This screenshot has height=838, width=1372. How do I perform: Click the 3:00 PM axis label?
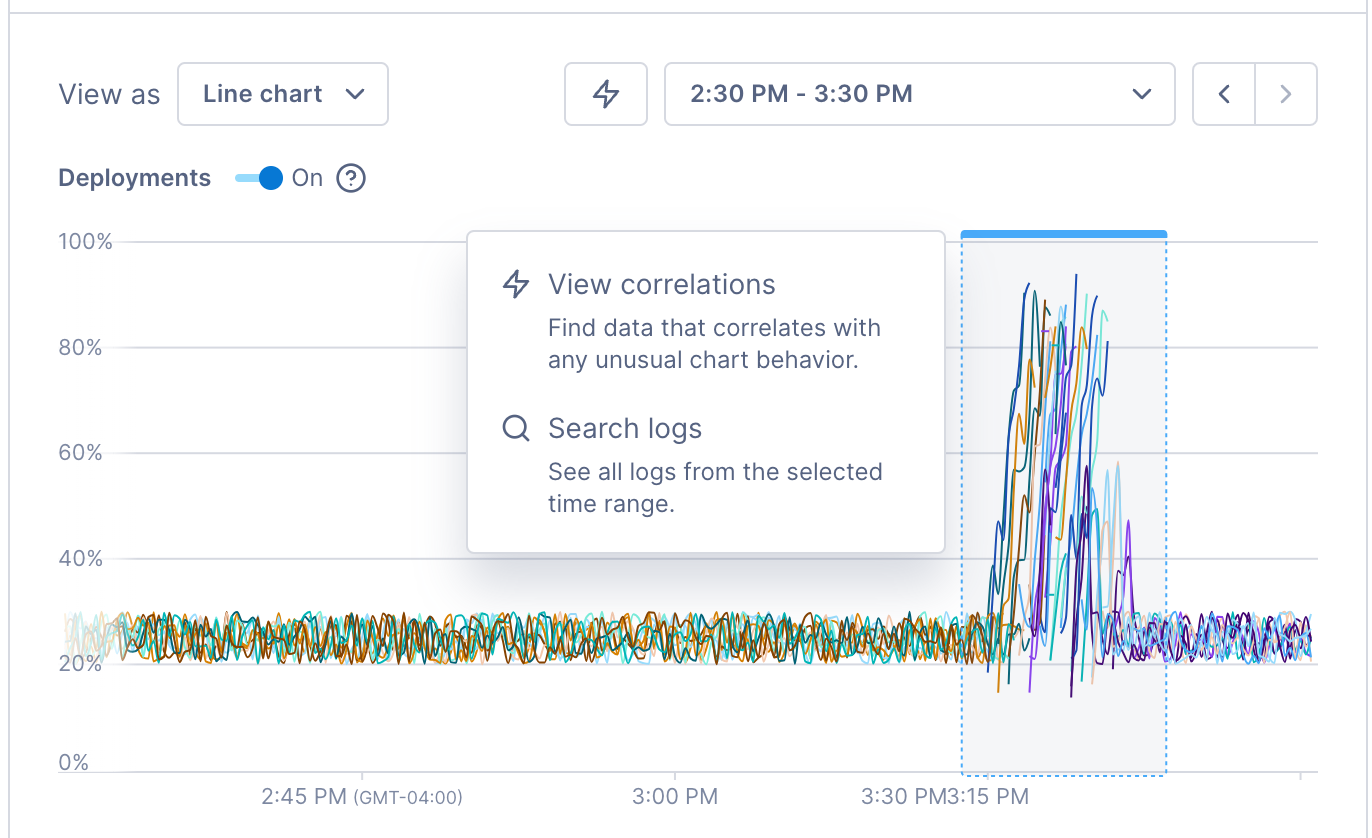tap(676, 797)
